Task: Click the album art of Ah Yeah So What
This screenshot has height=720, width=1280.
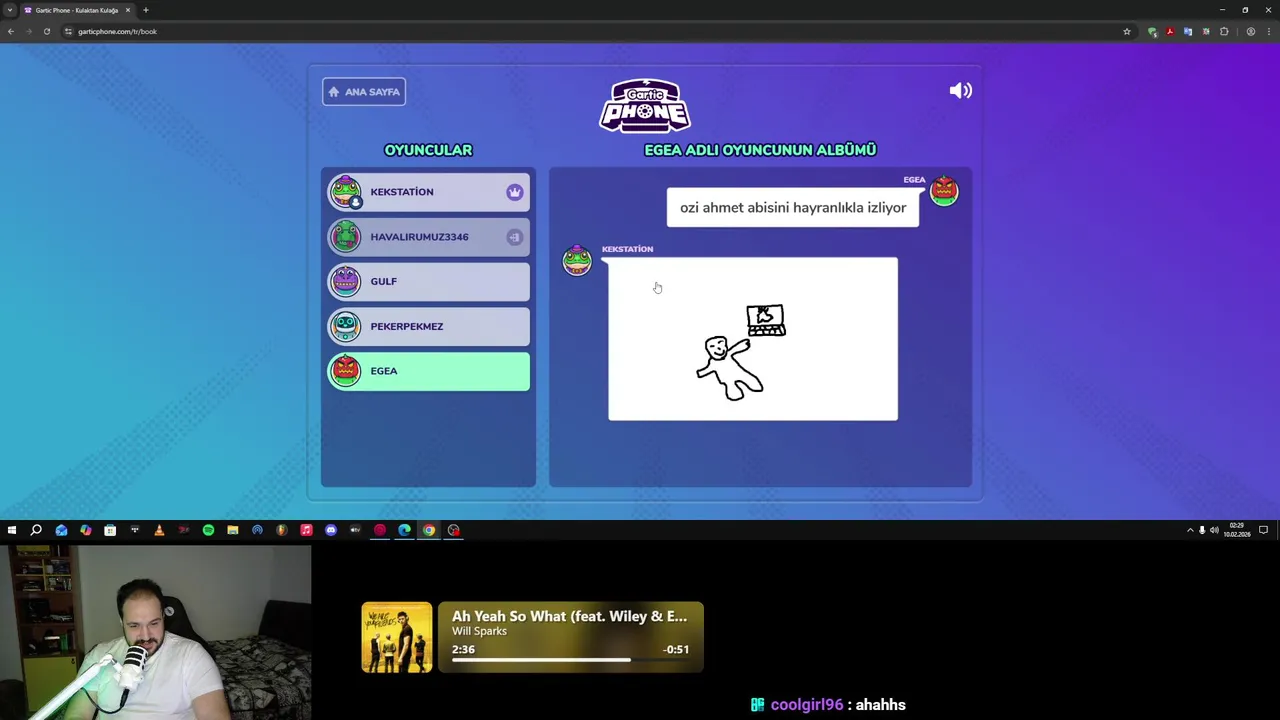Action: click(397, 637)
